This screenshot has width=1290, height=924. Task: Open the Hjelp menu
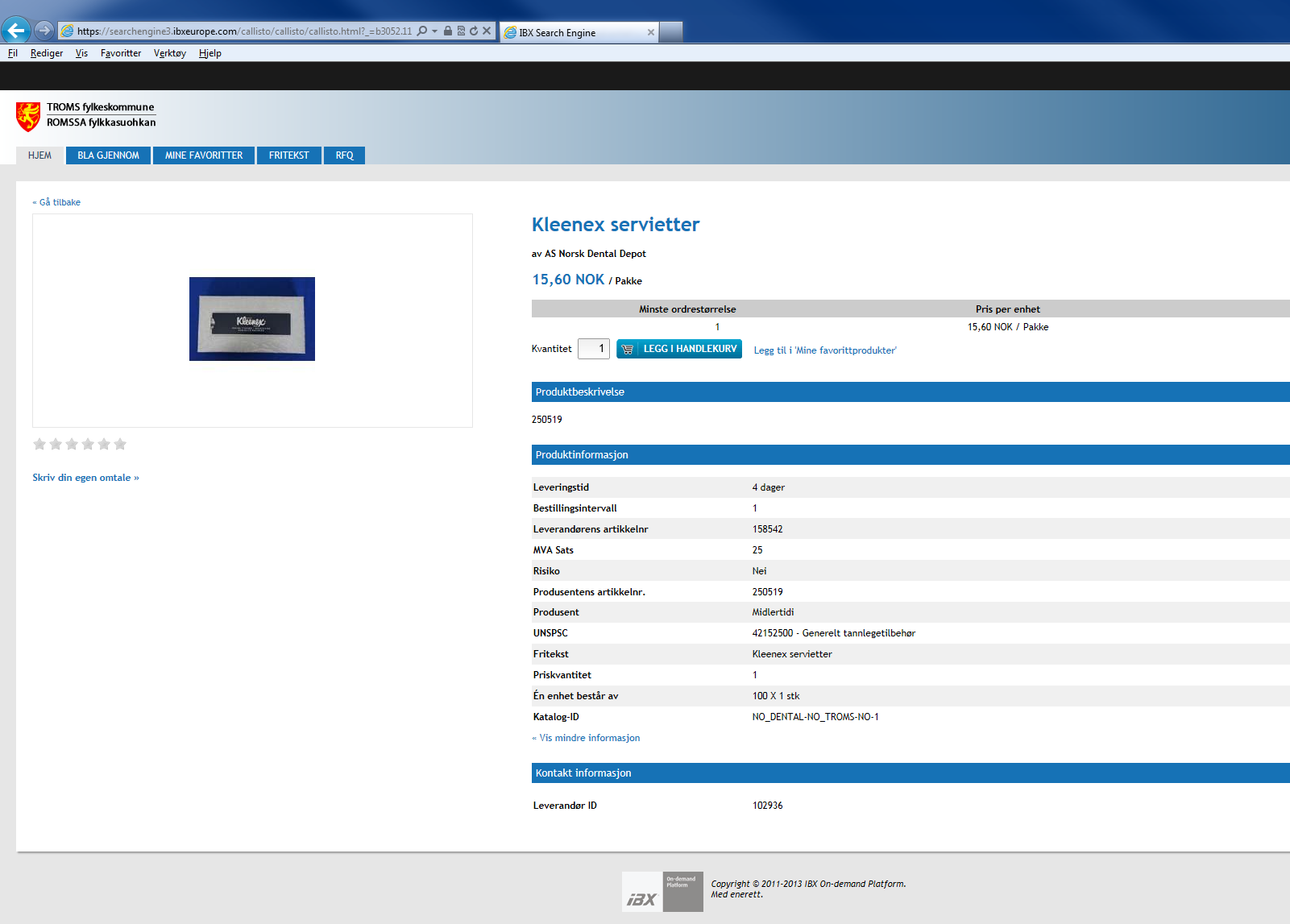point(210,53)
